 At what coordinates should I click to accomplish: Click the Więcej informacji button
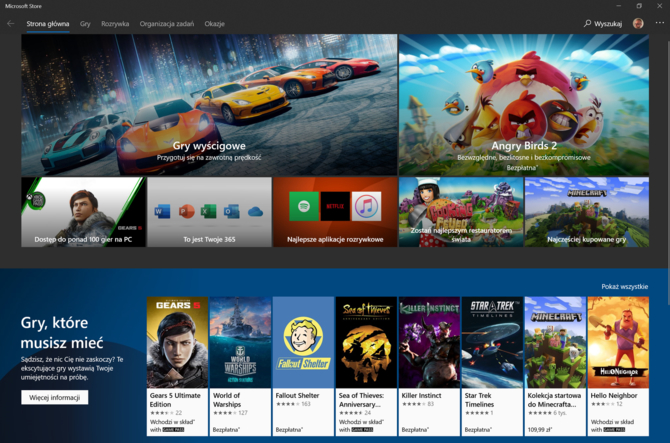click(x=55, y=397)
